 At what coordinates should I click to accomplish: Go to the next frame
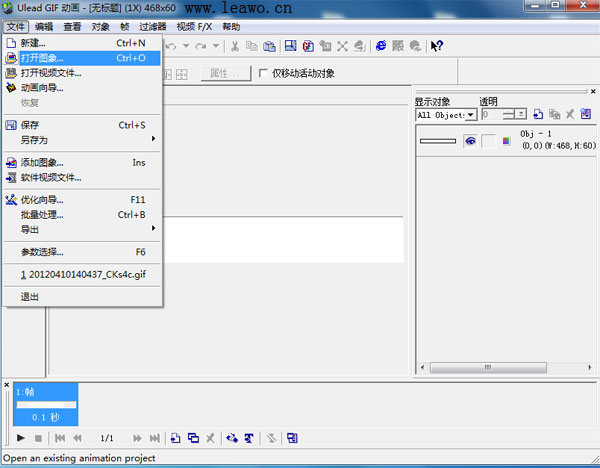[137, 438]
